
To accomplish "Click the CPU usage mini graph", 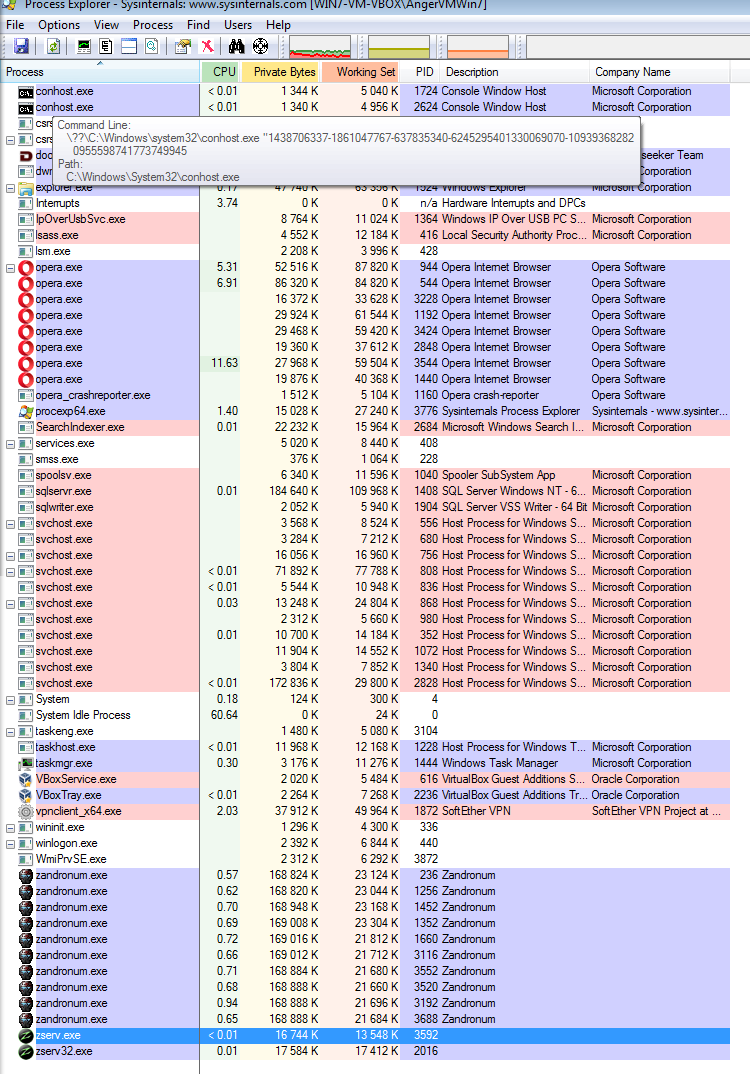I will pyautogui.click(x=319, y=46).
